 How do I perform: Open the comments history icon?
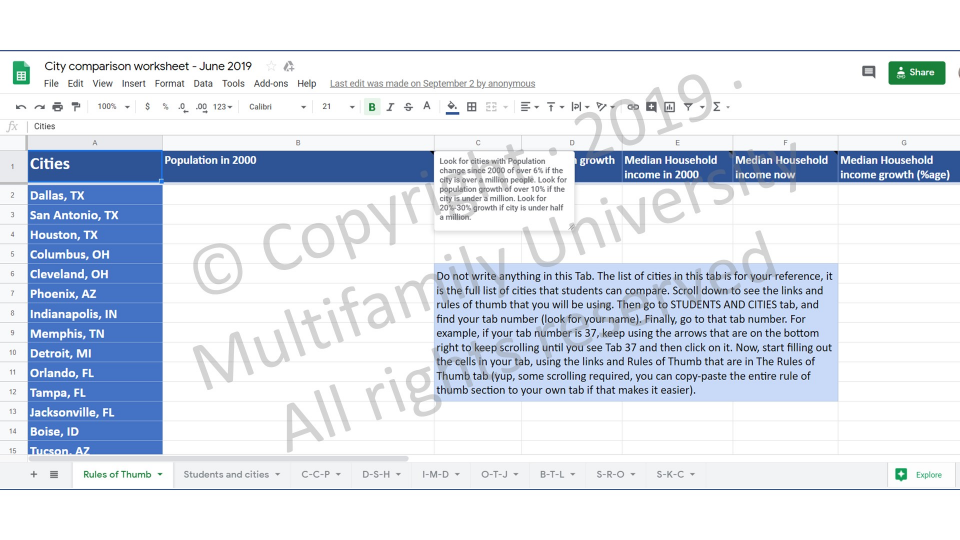(868, 72)
